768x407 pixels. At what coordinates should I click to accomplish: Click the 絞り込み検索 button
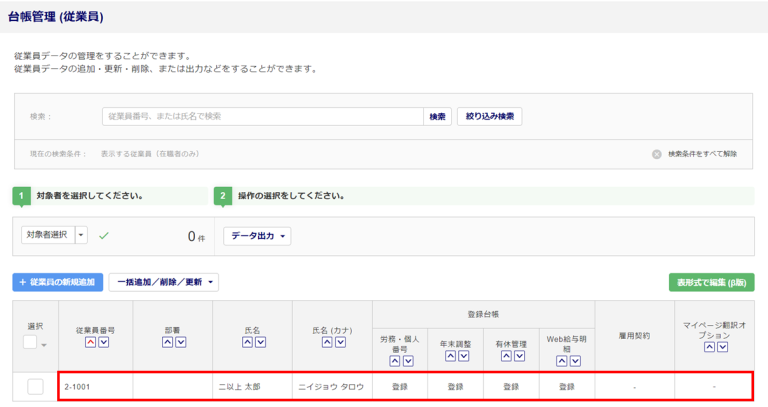pyautogui.click(x=489, y=116)
